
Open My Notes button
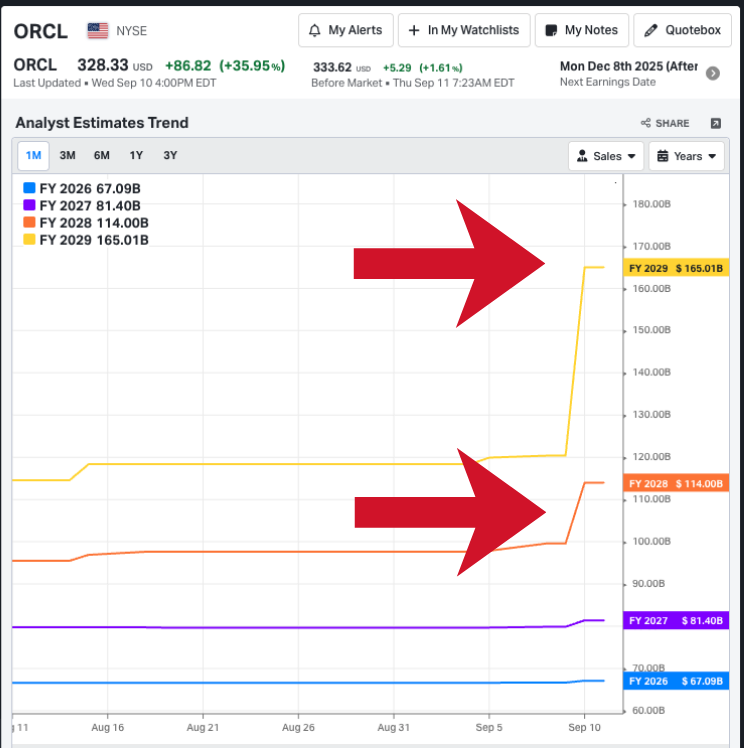point(582,30)
